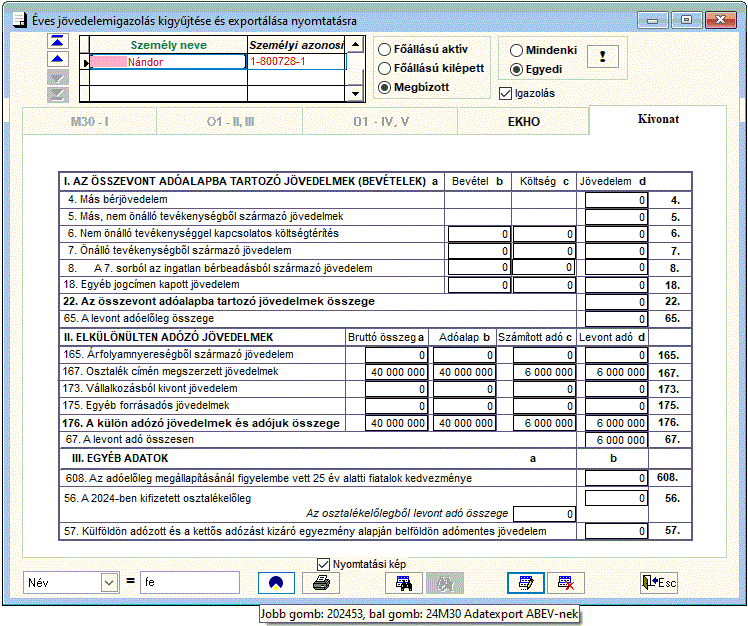748x626 pixels.
Task: Click row 4 Más bérjövedelem Jövedelem field
Action: tap(616, 200)
